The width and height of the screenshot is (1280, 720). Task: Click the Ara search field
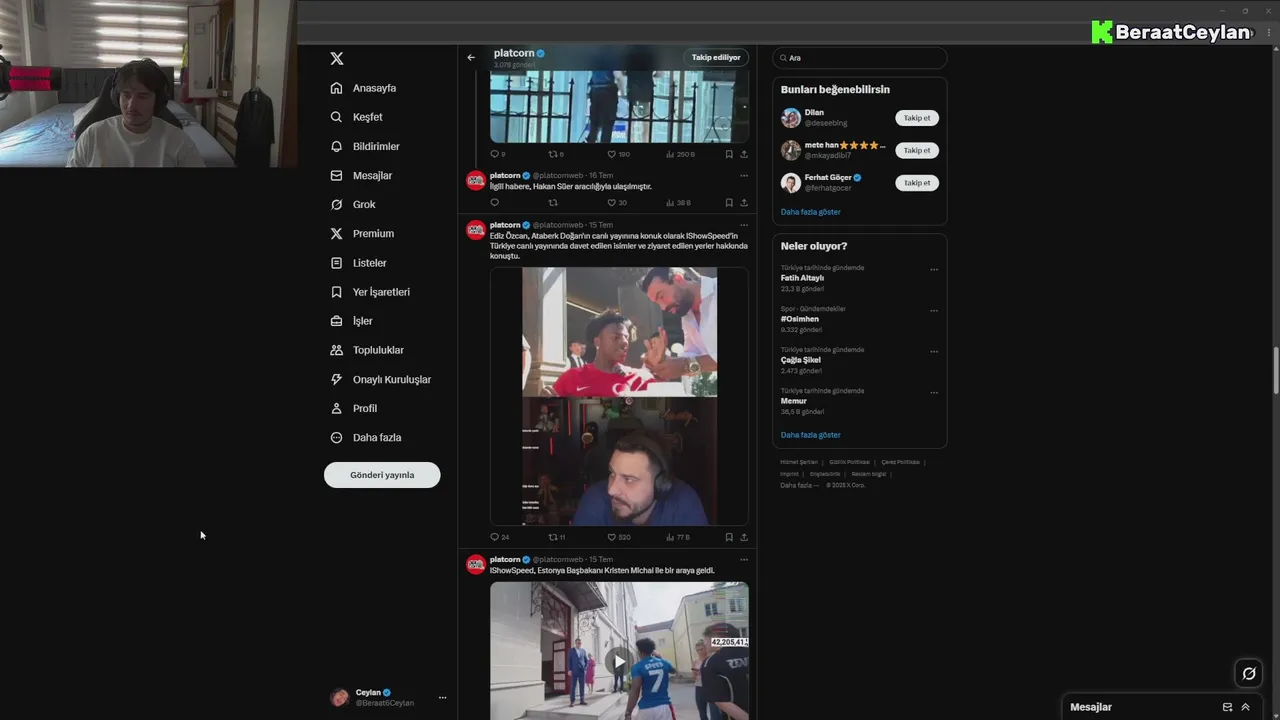tap(859, 58)
